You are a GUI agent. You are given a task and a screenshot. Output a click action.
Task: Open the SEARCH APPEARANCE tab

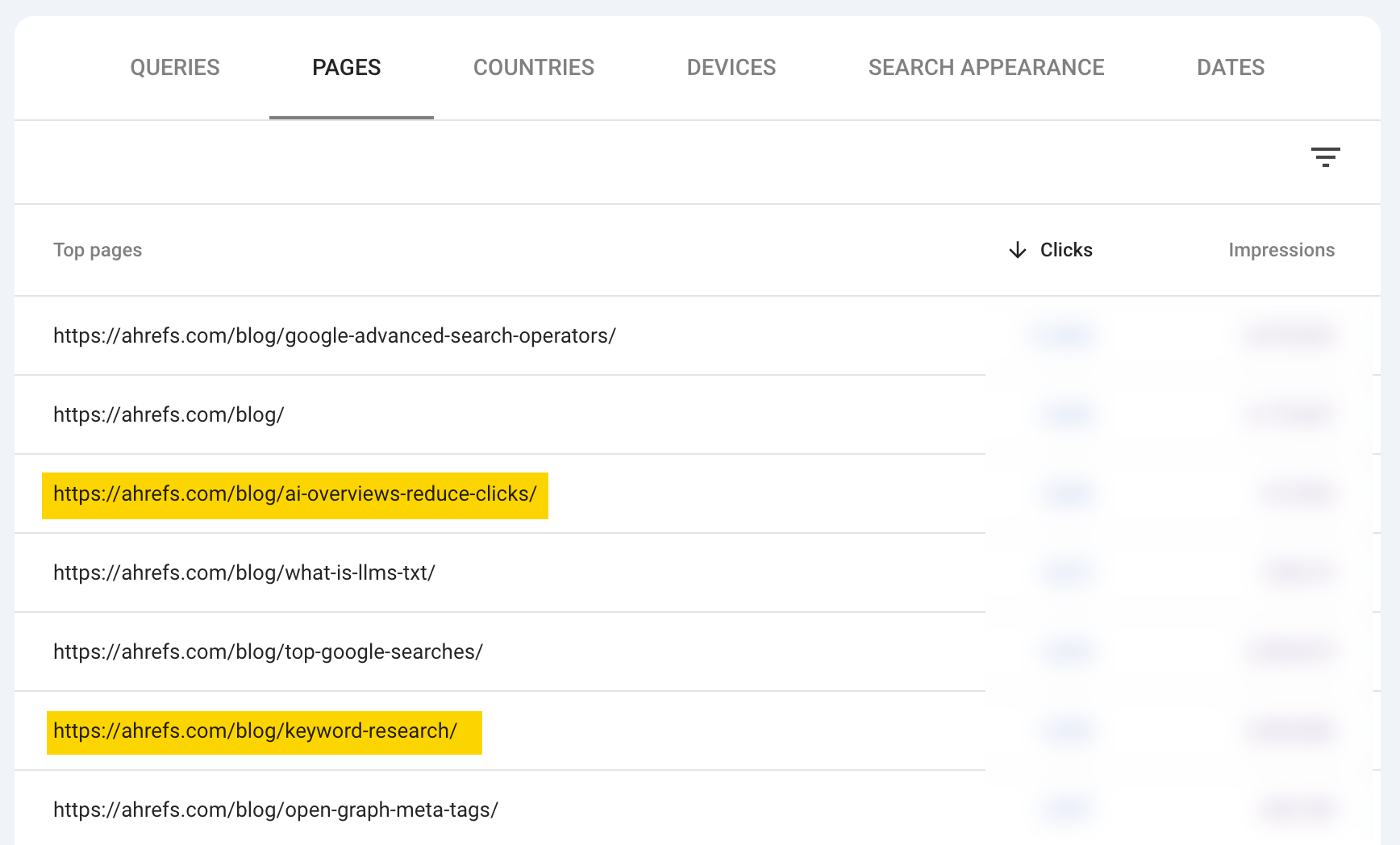986,68
